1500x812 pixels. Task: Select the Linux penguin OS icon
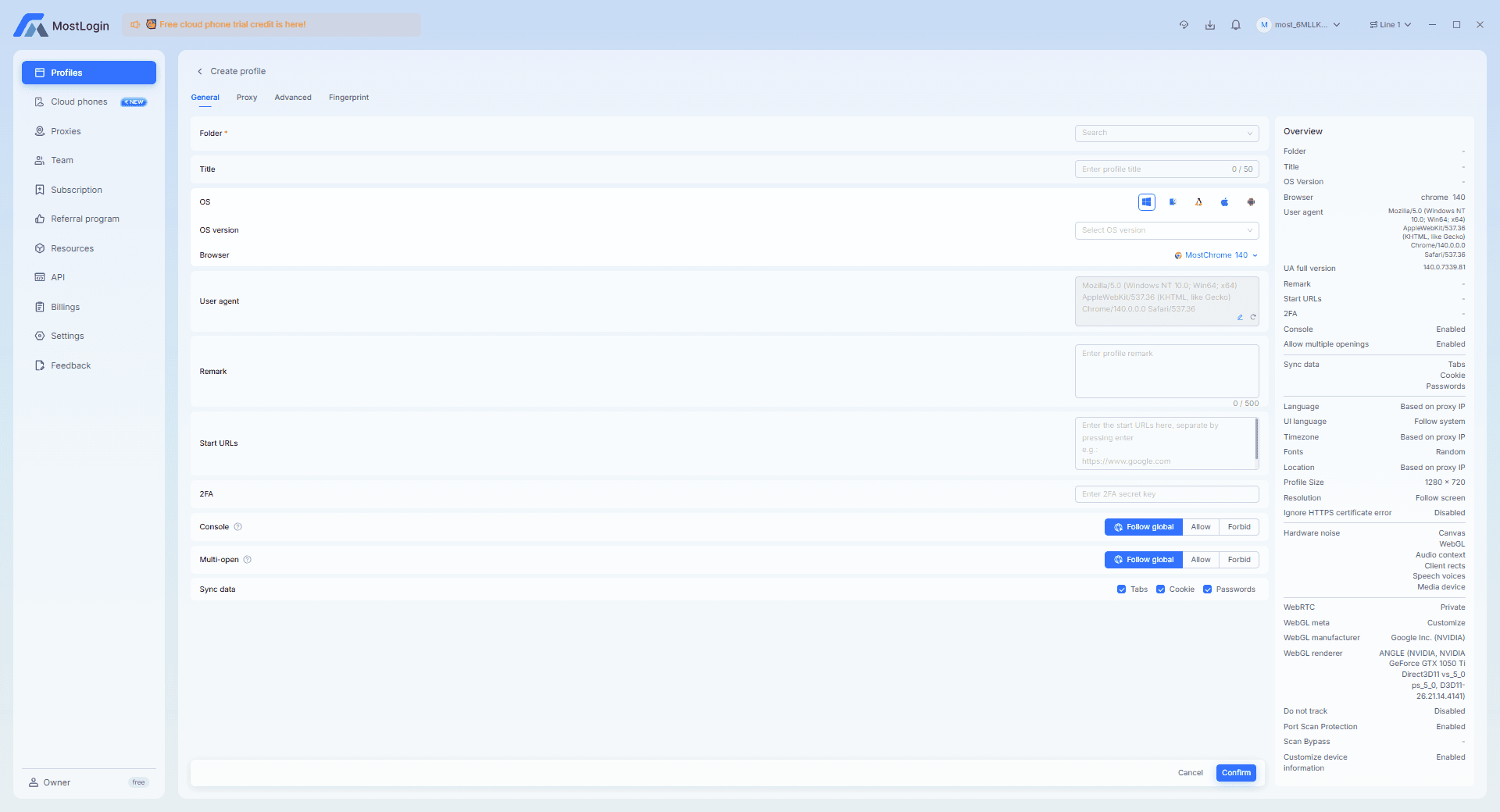click(x=1198, y=202)
